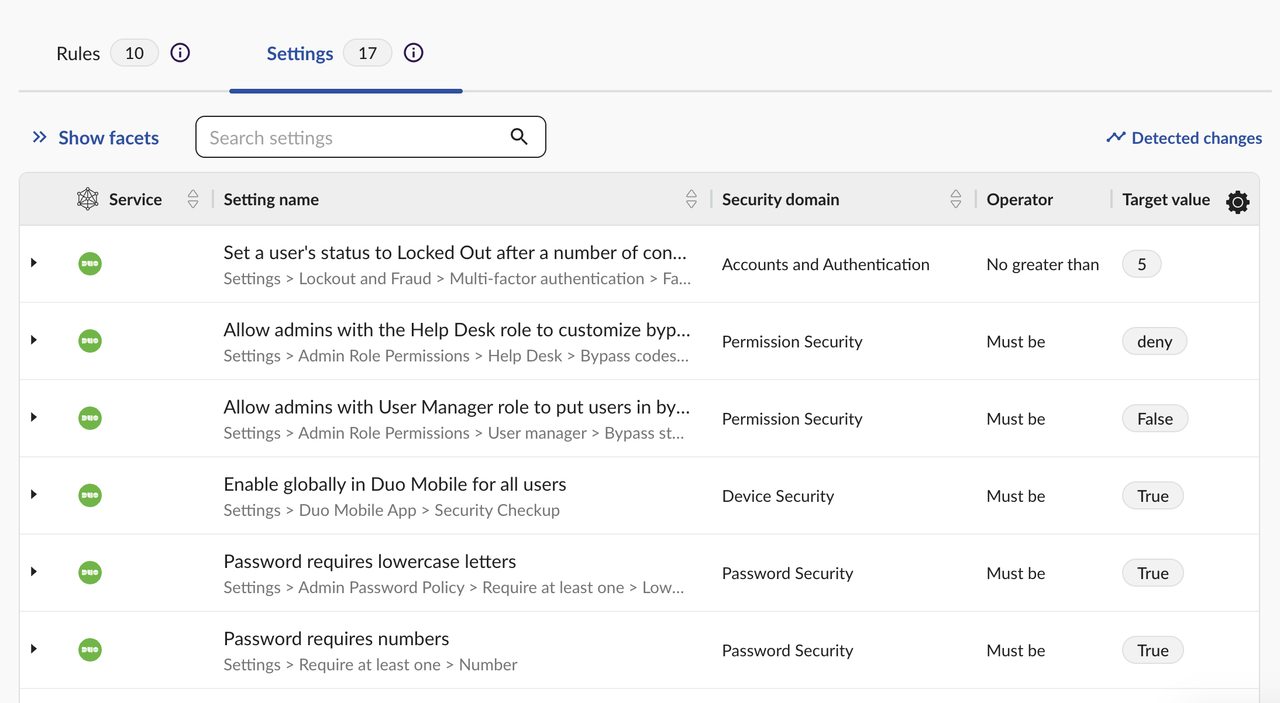
Task: Sort by Security domain column arrows
Action: coord(956,199)
